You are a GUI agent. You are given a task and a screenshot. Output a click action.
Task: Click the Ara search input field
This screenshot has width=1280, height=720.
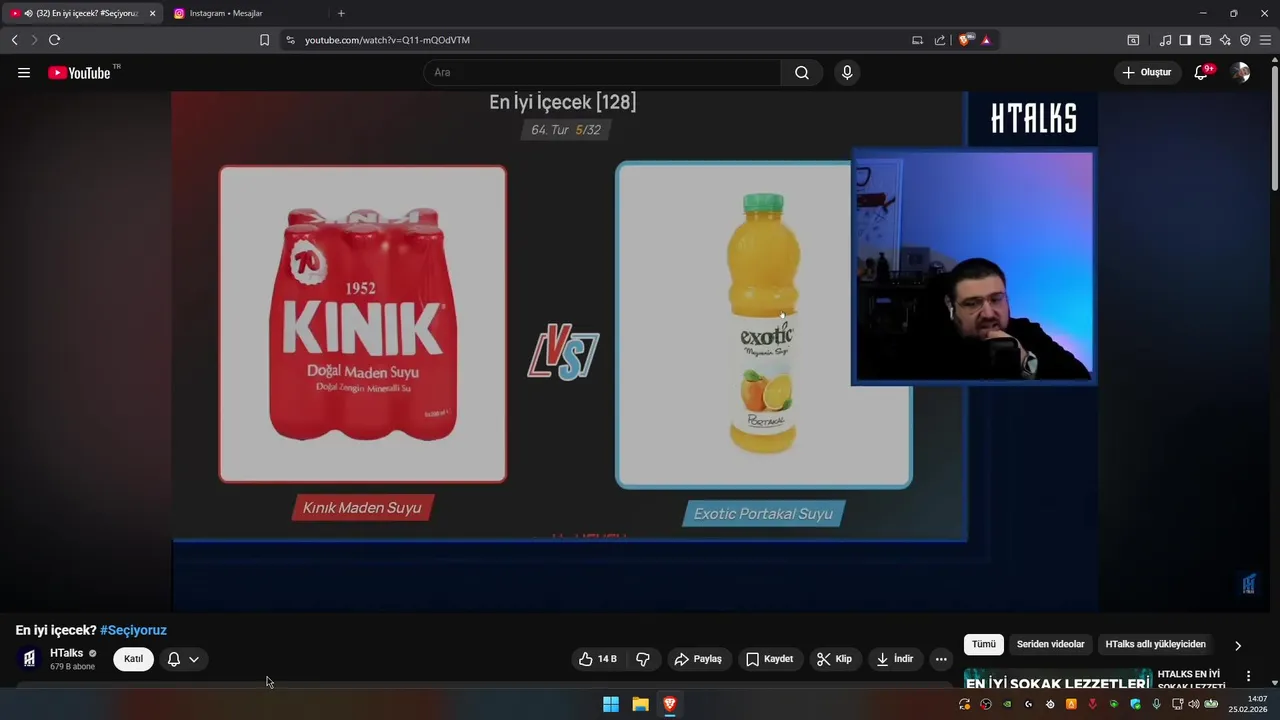click(602, 72)
